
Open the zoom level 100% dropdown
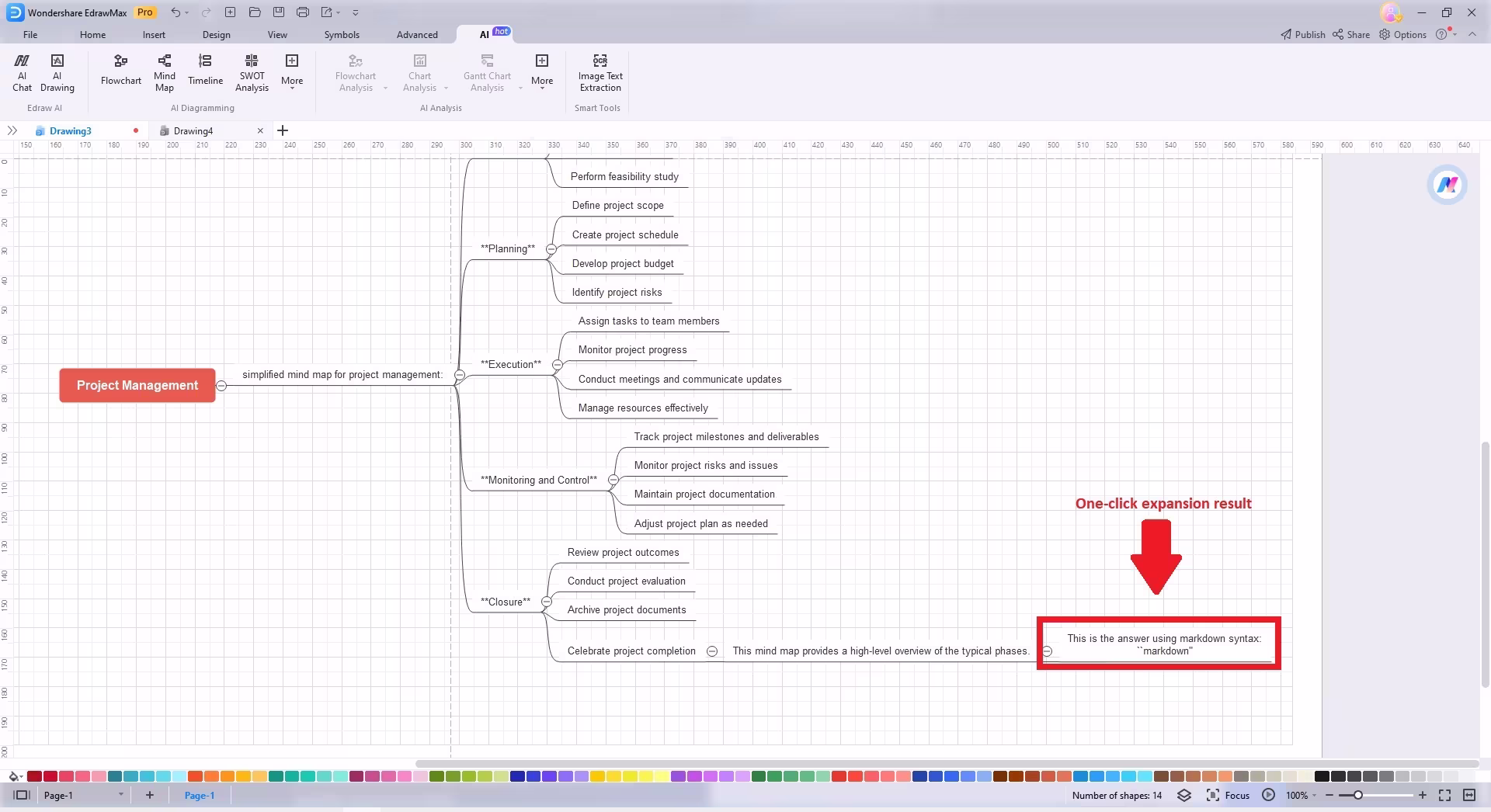(1301, 796)
